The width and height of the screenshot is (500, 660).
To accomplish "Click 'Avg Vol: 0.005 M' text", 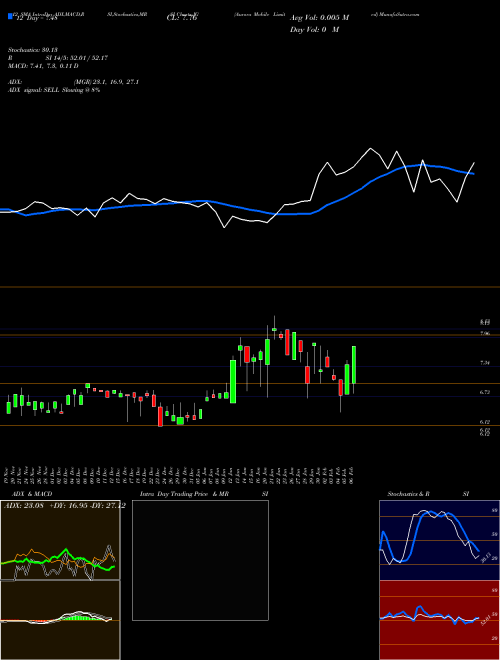I will [x=319, y=18].
